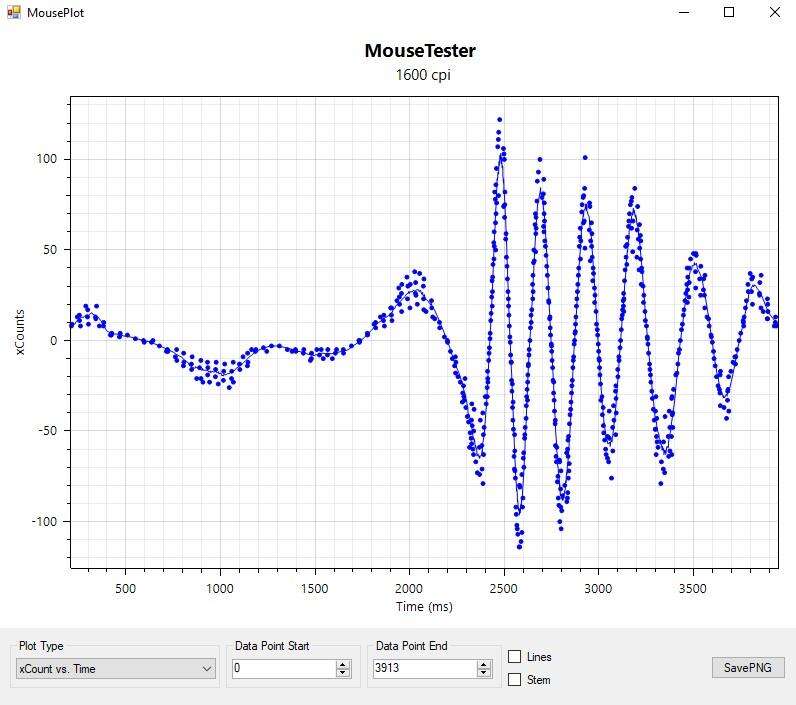Click the xCounts vertical axis label

pos(21,330)
